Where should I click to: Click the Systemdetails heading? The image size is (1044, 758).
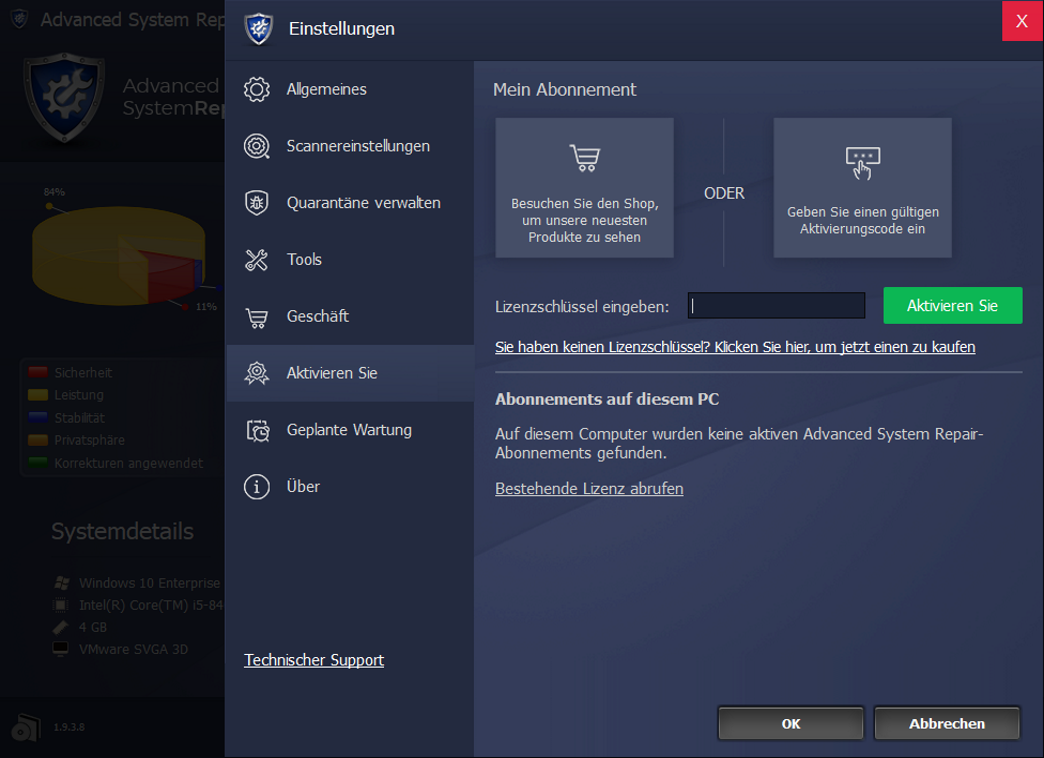(x=123, y=532)
